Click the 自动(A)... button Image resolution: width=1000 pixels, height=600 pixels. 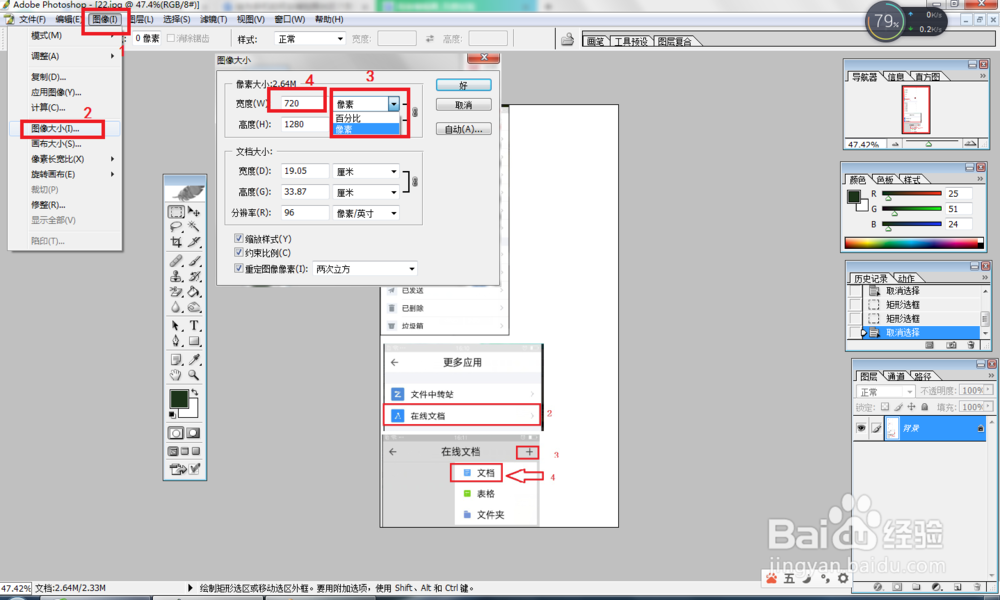coord(464,129)
